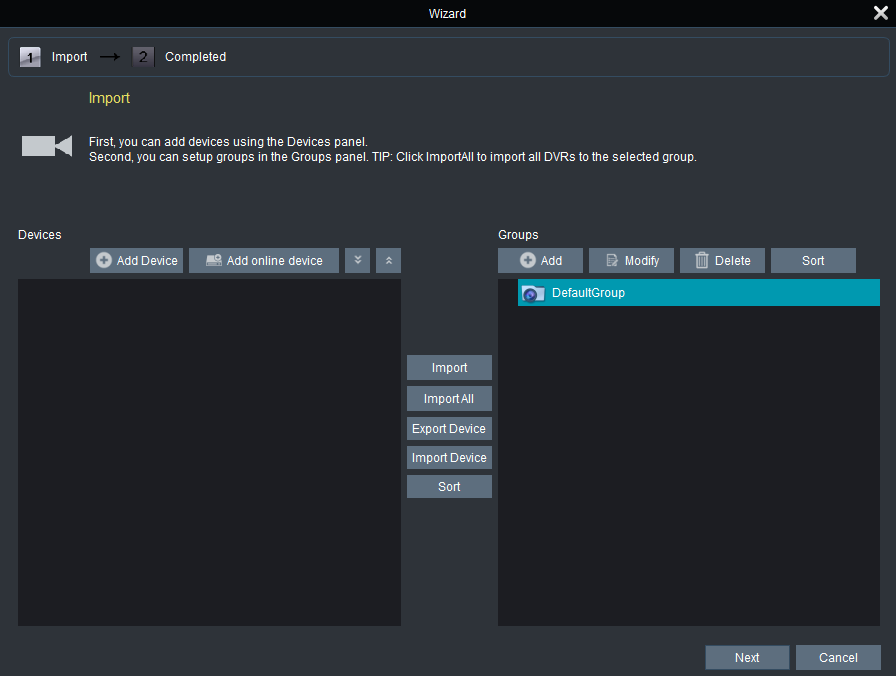Viewport: 896px width, 676px height.
Task: Collapse the device list with double-up chevron
Action: point(388,260)
